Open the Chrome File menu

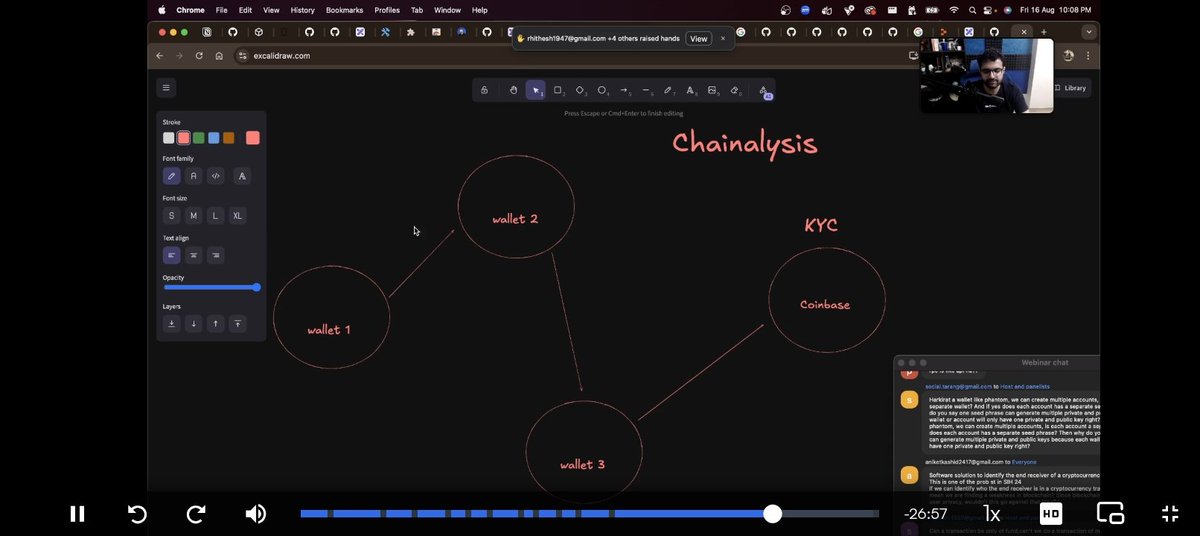point(221,10)
